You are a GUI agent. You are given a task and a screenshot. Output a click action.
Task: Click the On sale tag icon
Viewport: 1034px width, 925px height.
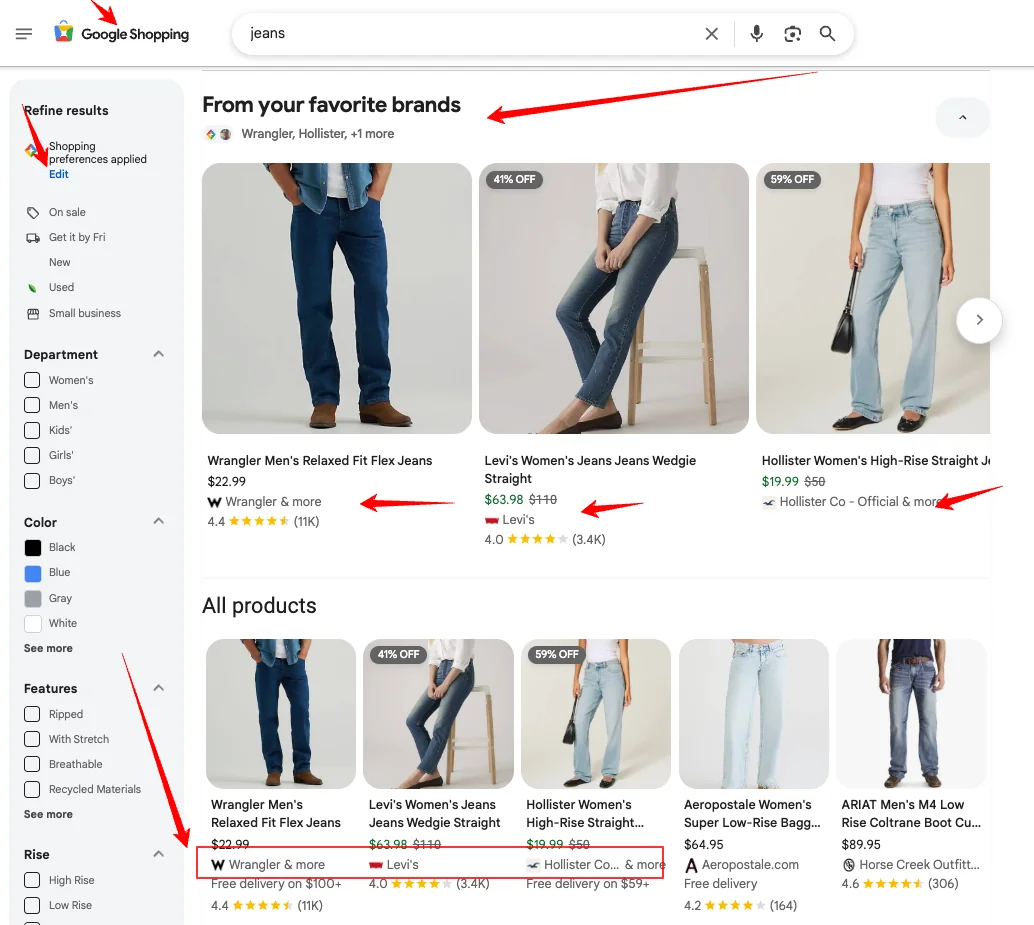[32, 212]
